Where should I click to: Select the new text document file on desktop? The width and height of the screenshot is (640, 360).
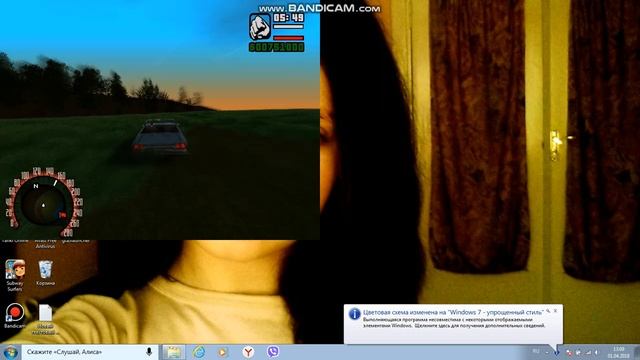tap(45, 320)
